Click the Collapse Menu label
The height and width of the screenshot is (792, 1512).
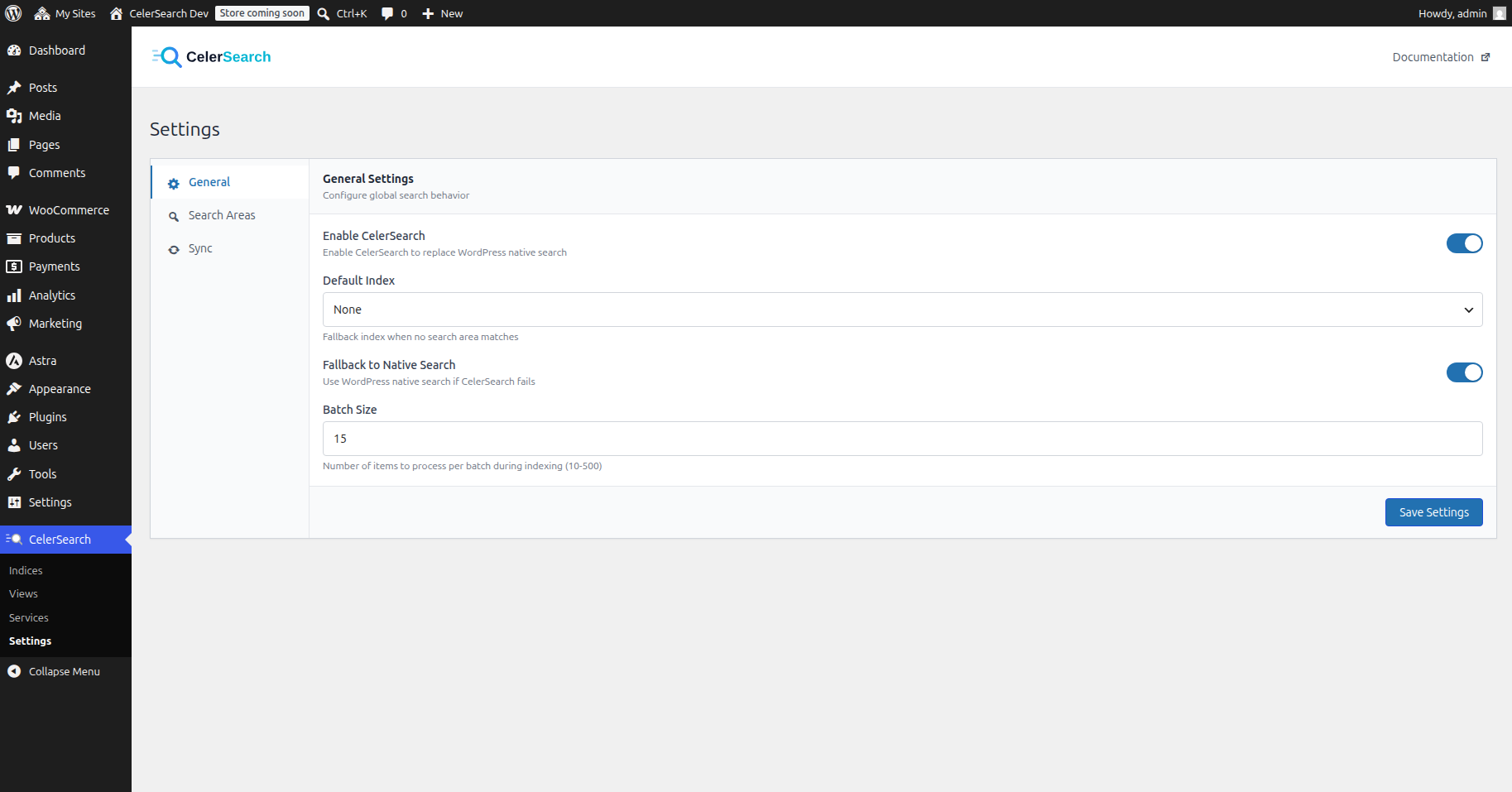(x=65, y=671)
